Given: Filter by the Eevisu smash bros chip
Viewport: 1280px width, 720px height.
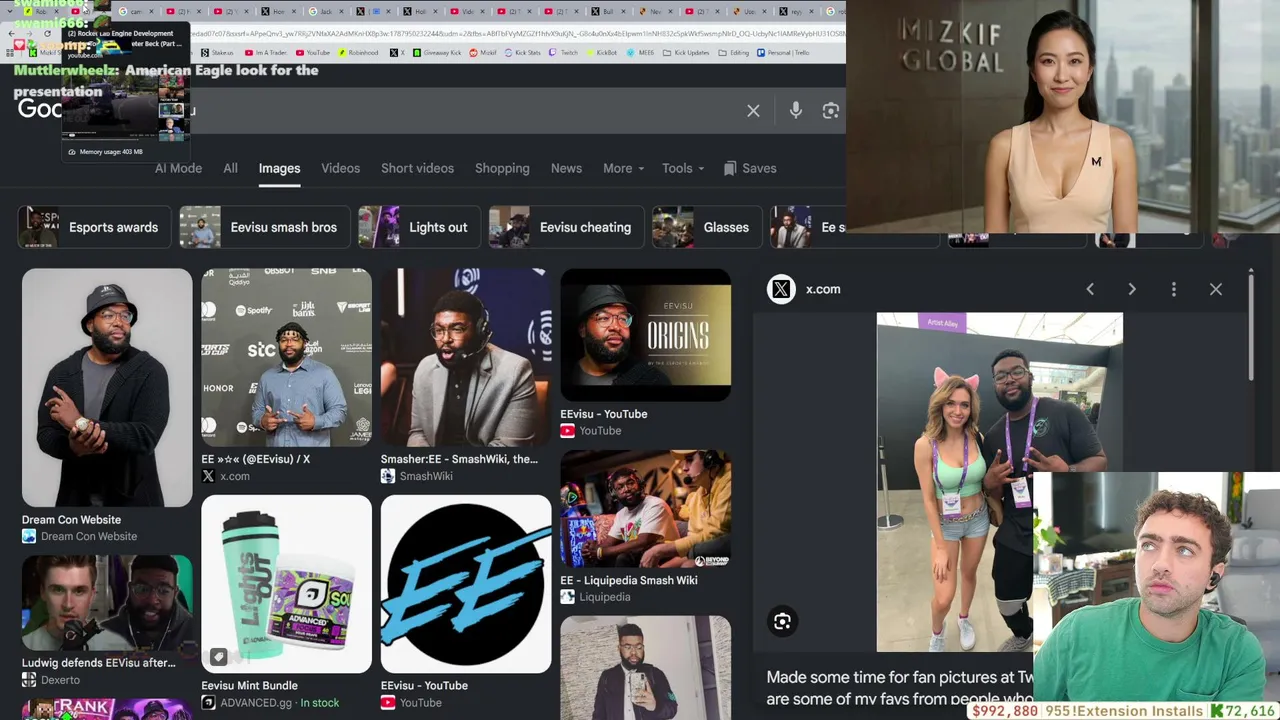Looking at the screenshot, I should pos(265,227).
